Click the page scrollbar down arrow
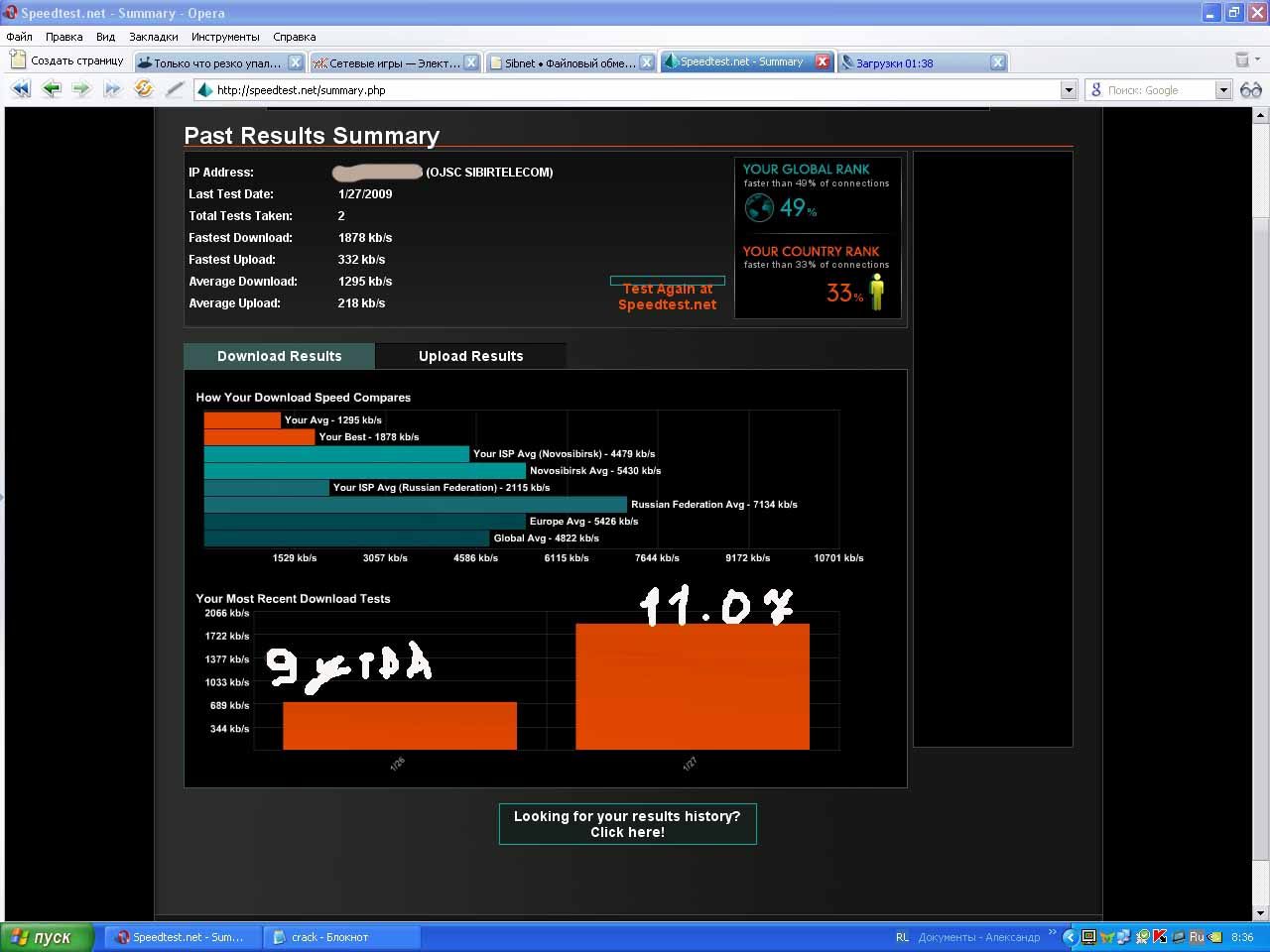Viewport: 1270px width, 952px height. (x=1261, y=913)
